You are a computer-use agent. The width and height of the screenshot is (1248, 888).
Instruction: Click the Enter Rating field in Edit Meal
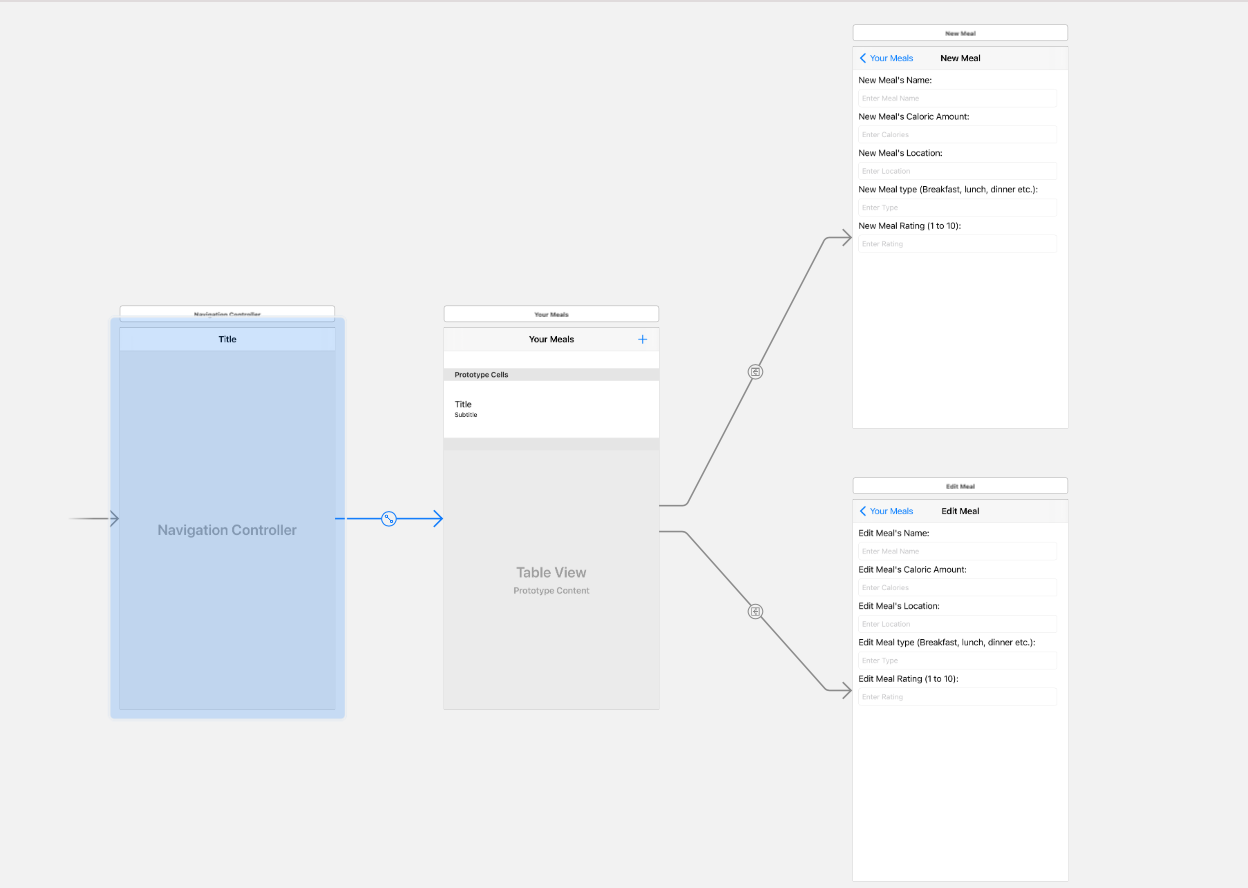(x=957, y=697)
